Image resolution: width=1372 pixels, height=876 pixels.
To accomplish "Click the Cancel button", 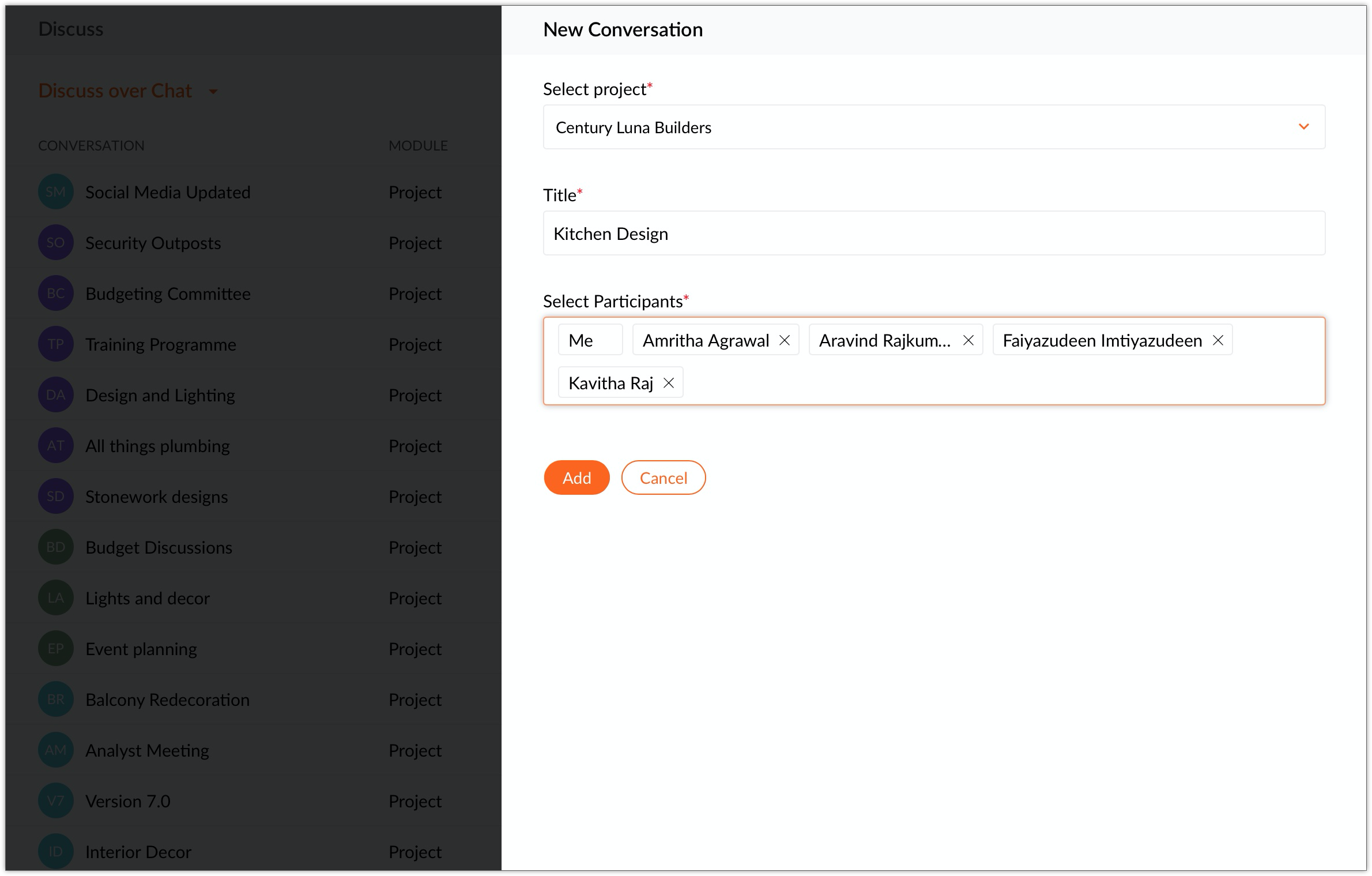I will point(663,478).
